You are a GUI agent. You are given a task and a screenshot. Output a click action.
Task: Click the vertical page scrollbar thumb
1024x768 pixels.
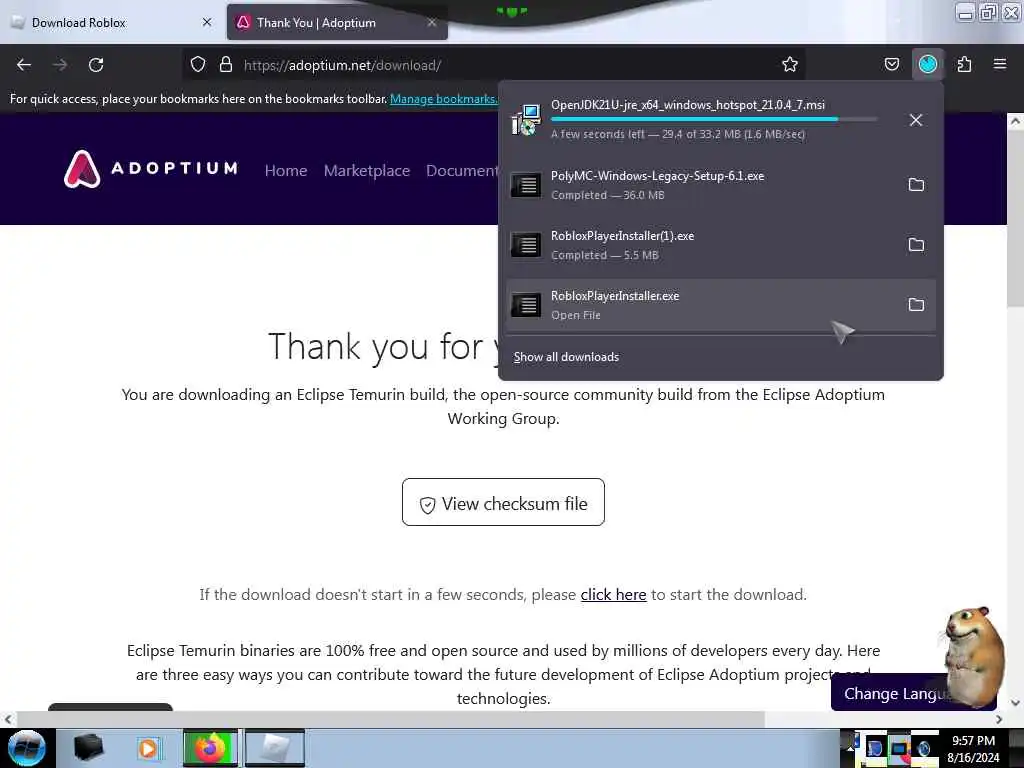pos(1015,216)
